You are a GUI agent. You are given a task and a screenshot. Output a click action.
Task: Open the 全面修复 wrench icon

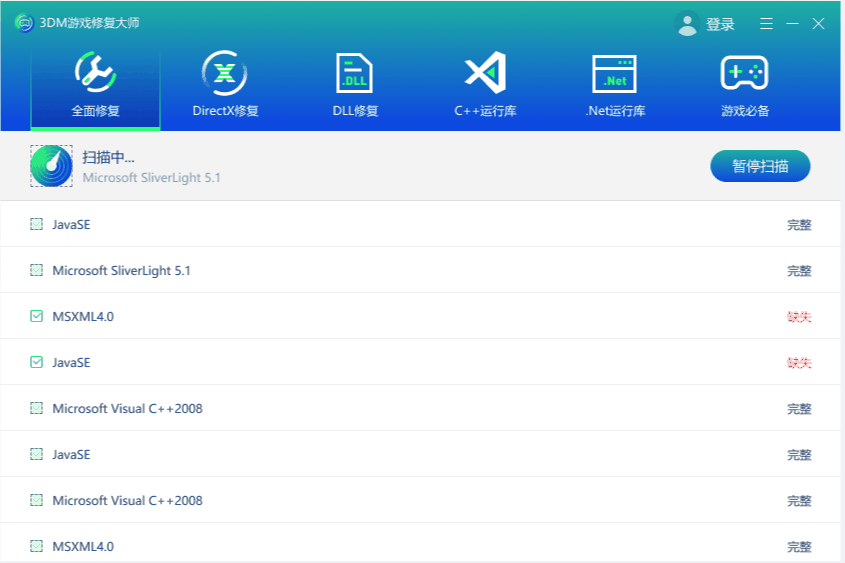click(x=95, y=72)
